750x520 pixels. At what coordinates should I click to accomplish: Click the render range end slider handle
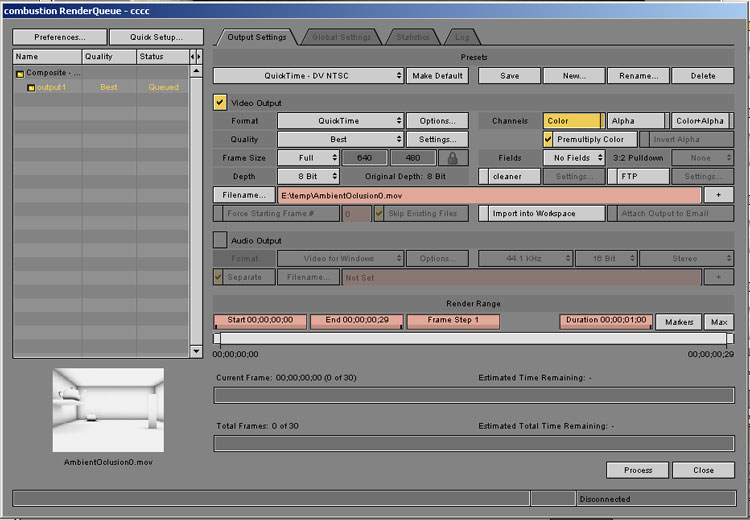point(730,339)
